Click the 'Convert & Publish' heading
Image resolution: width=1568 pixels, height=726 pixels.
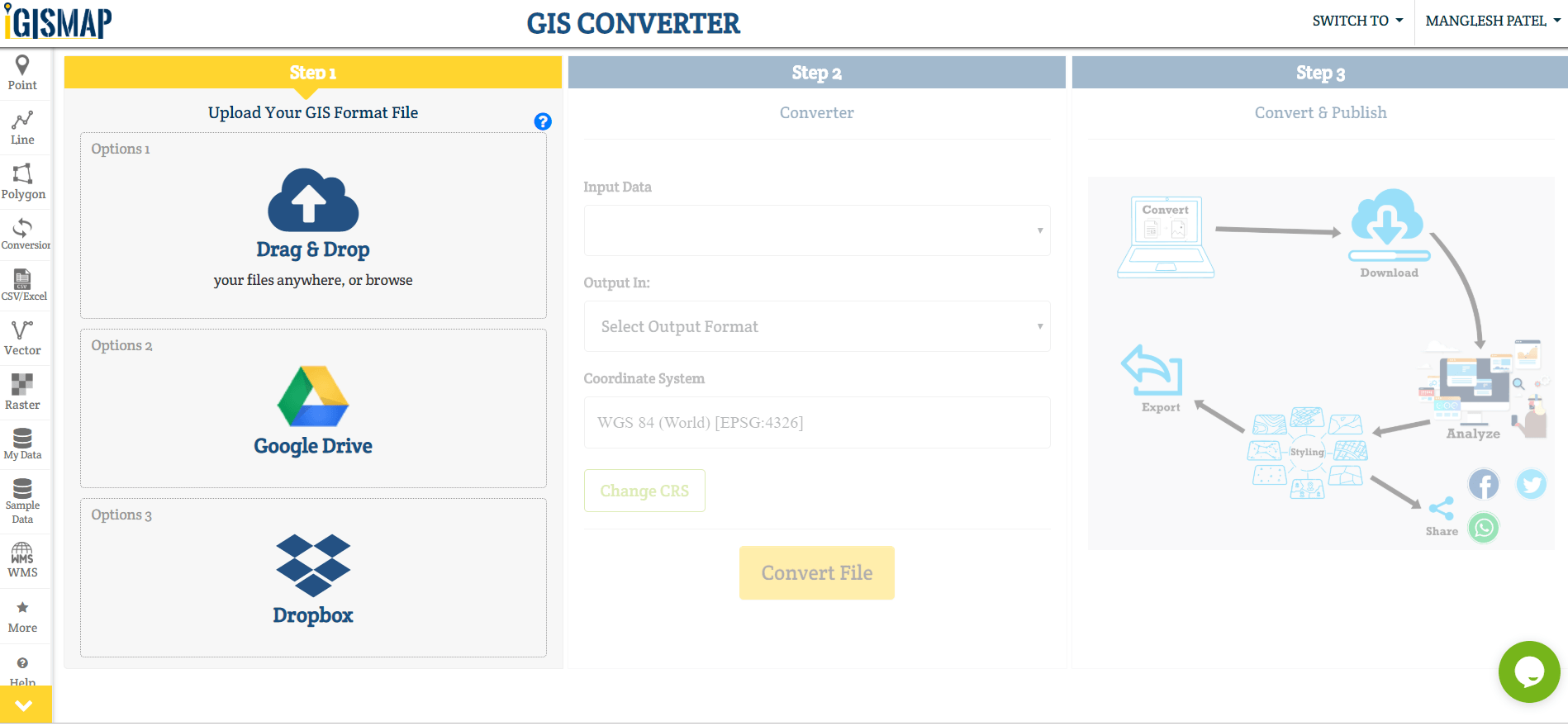coord(1320,112)
